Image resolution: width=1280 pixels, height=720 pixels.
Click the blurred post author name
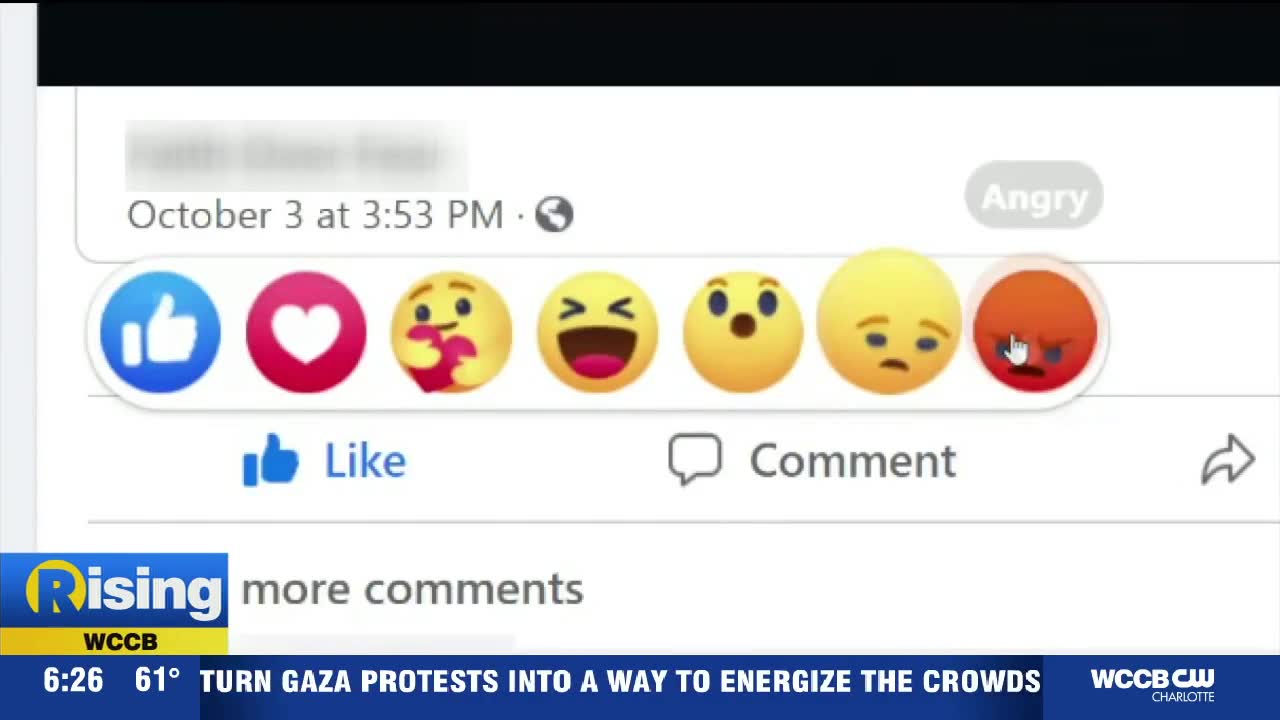click(x=296, y=155)
